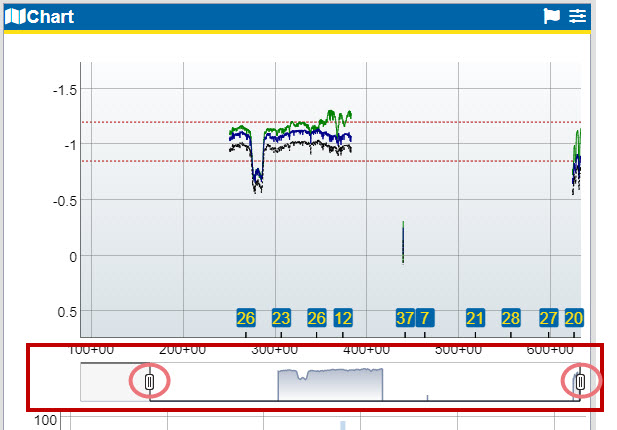The image size is (617, 430).
Task: Select the marker labeled 37
Action: (x=405, y=318)
